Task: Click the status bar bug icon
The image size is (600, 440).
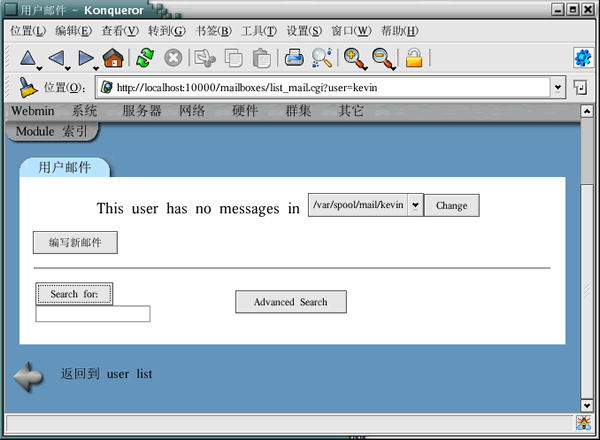Action: click(x=583, y=423)
